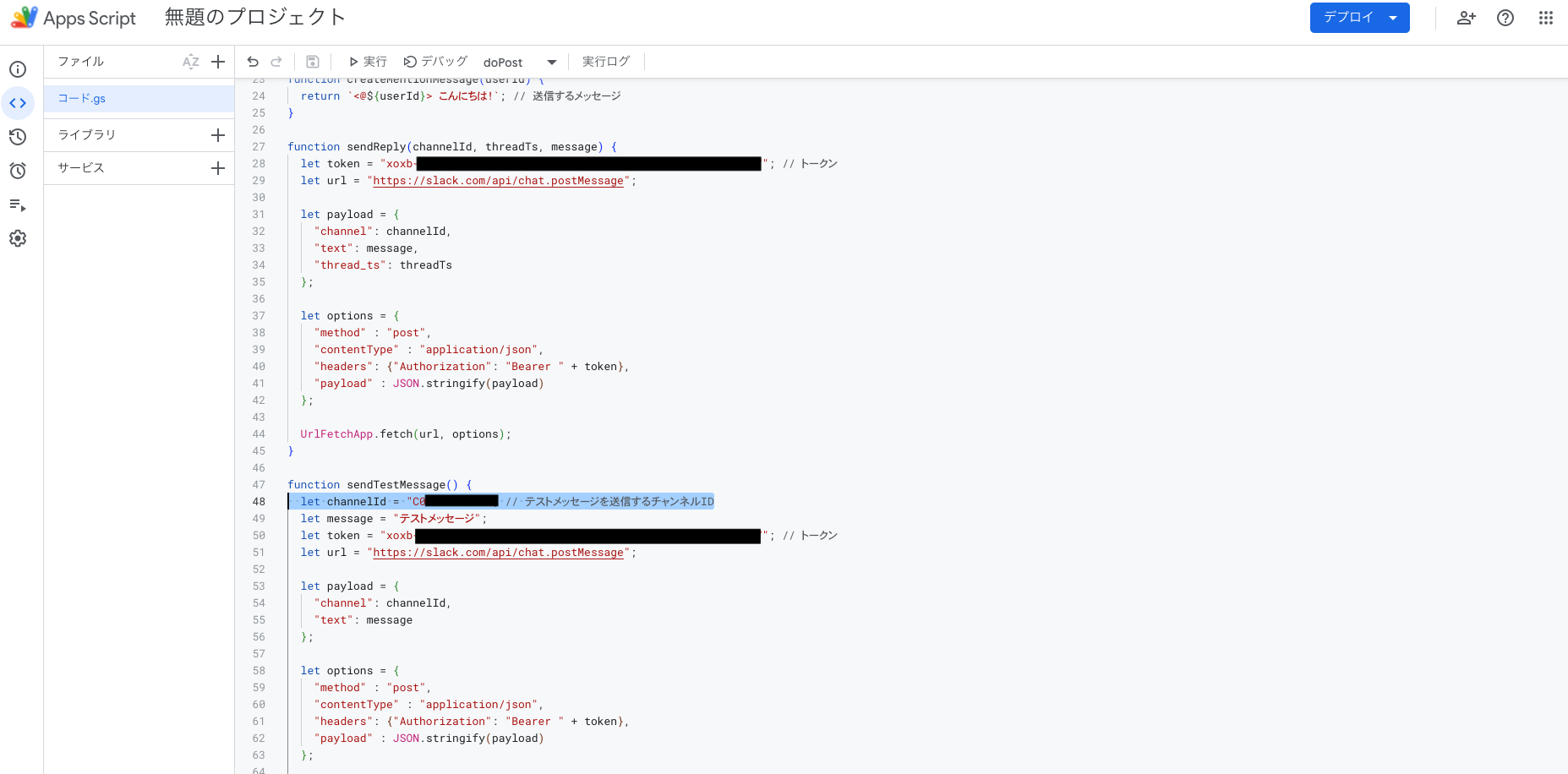Open the Editor code icon in sidebar

pyautogui.click(x=18, y=103)
